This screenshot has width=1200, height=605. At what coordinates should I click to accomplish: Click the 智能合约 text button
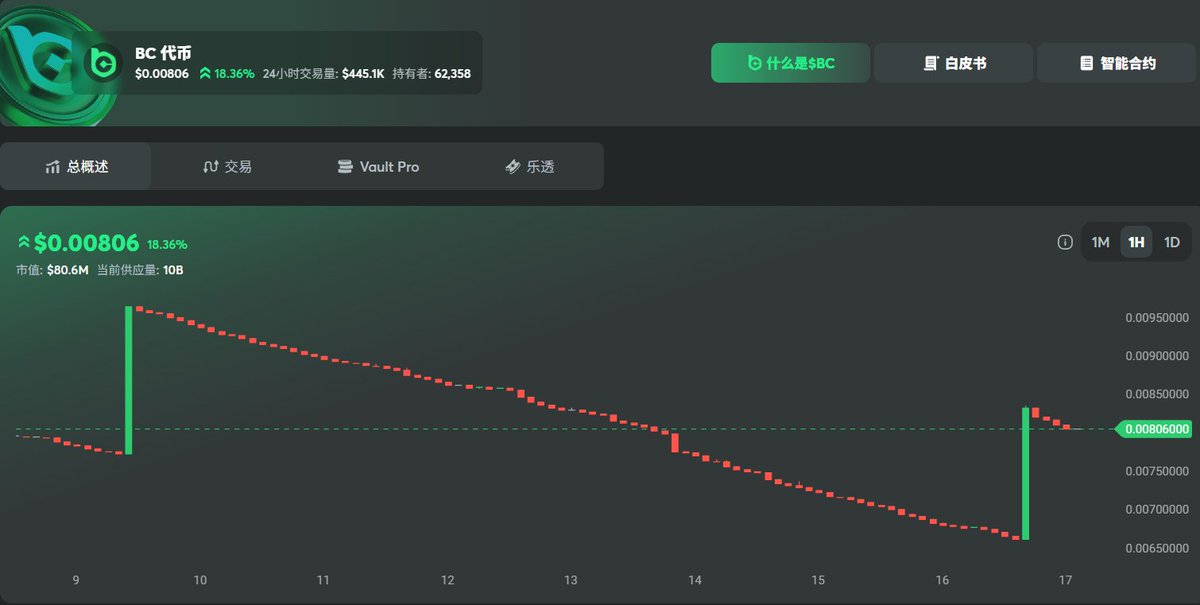point(1128,63)
